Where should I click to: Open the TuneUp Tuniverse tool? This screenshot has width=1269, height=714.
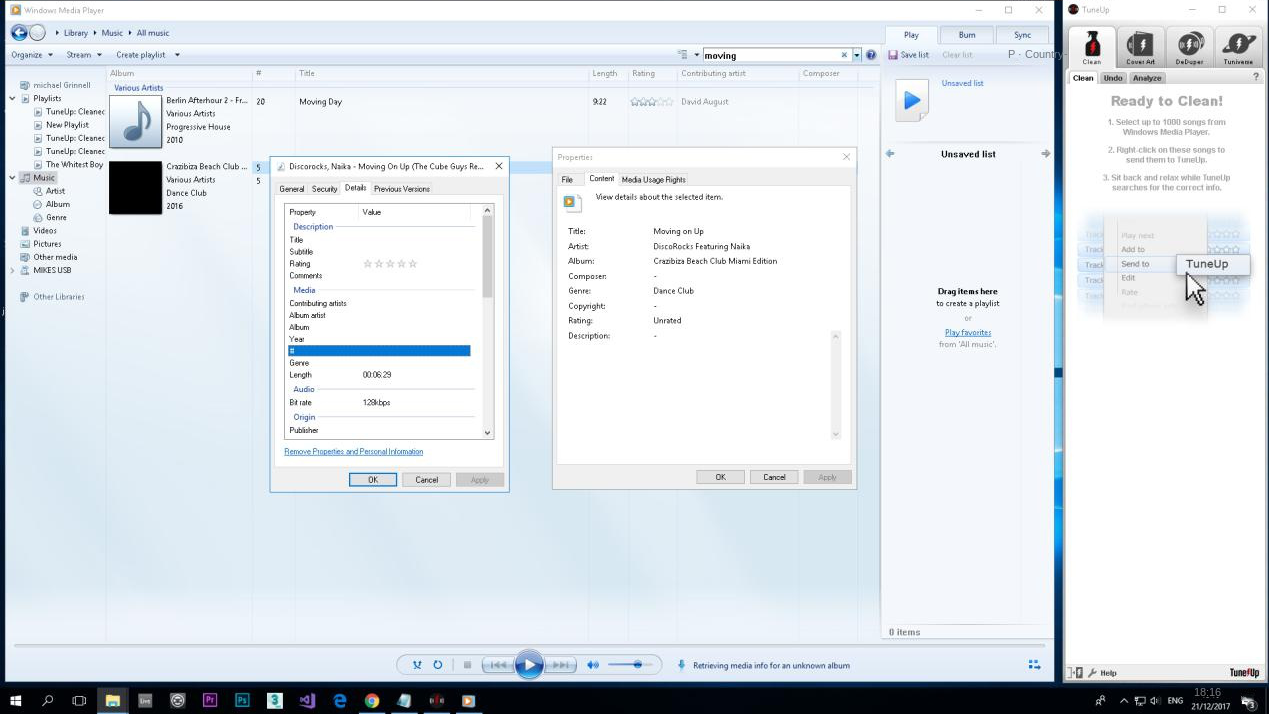click(1238, 47)
